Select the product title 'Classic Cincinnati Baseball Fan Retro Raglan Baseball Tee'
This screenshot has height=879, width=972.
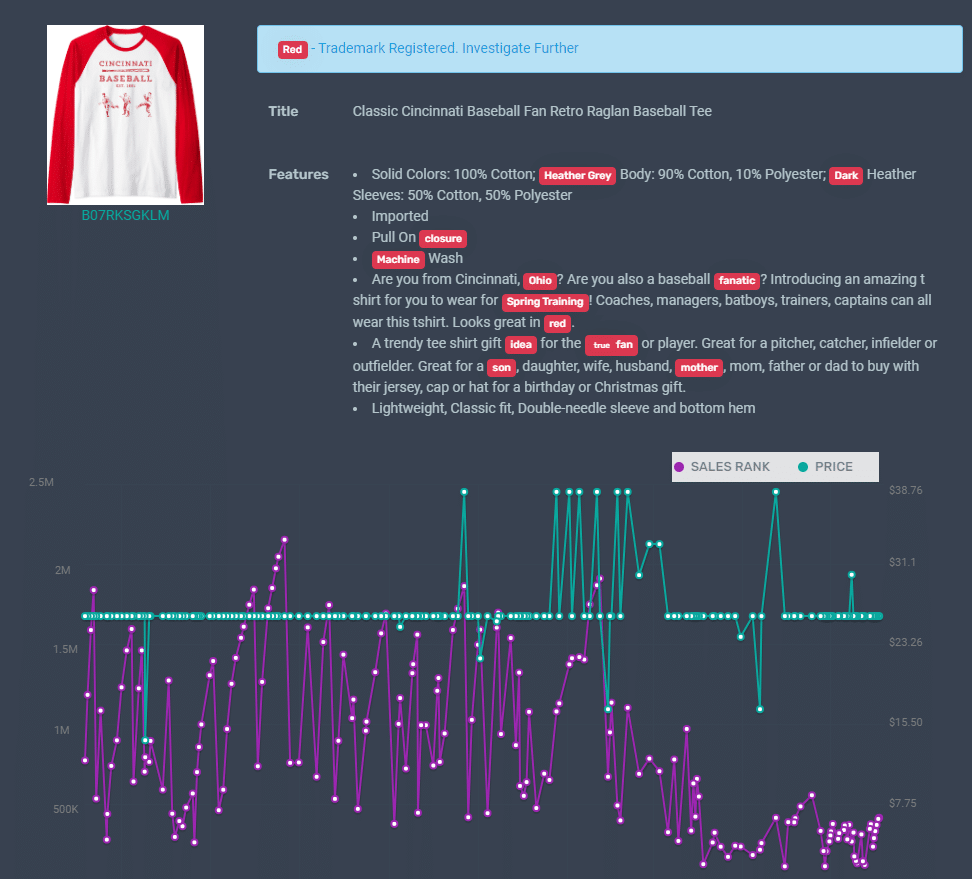[x=532, y=111]
